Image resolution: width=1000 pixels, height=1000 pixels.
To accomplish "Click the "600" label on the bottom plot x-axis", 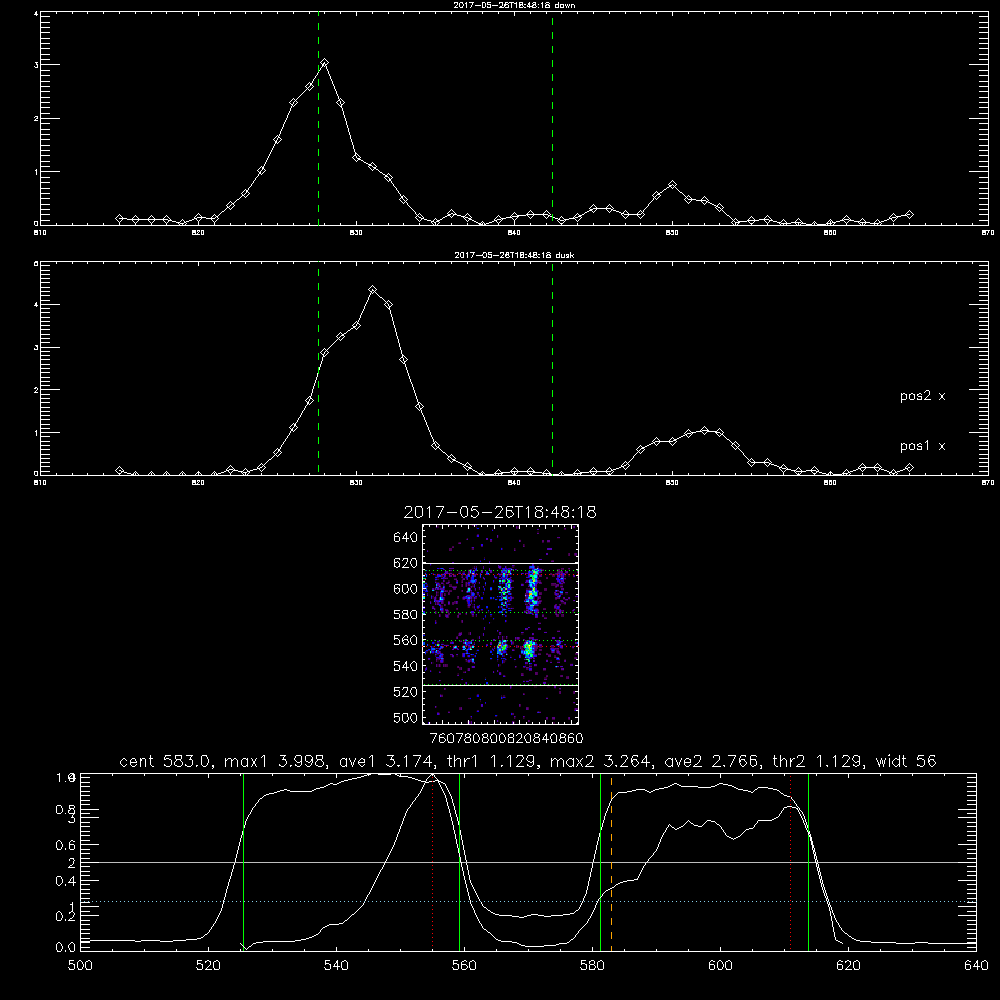I will [720, 966].
